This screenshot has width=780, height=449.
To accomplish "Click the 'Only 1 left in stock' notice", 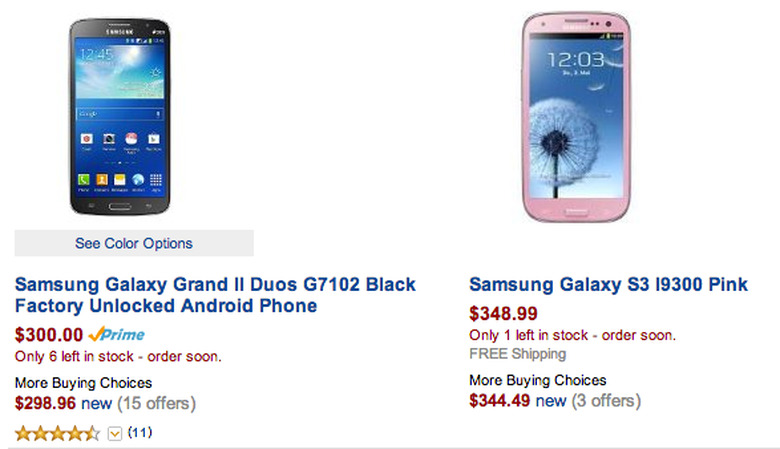I will (572, 335).
